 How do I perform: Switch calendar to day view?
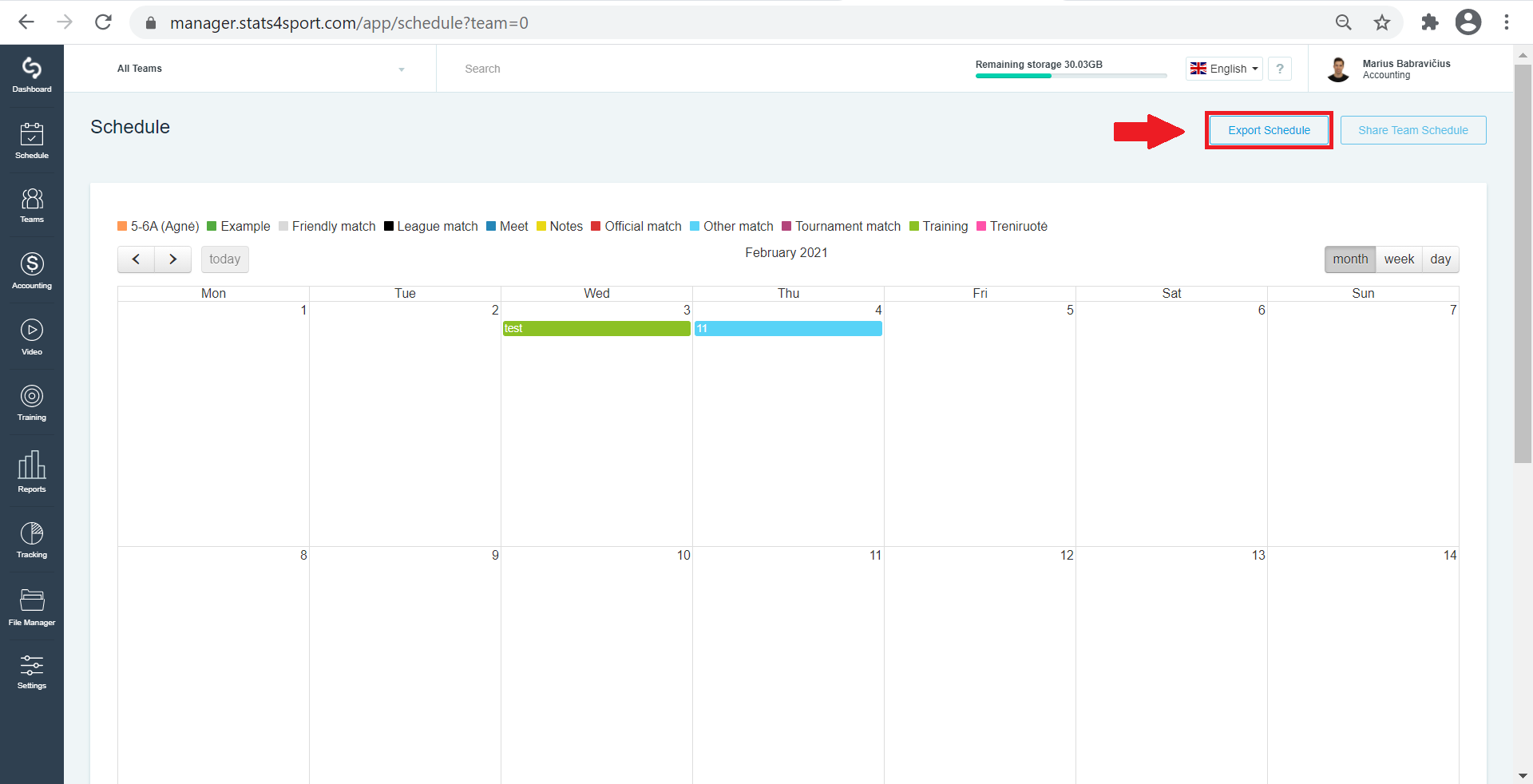[x=1440, y=259]
